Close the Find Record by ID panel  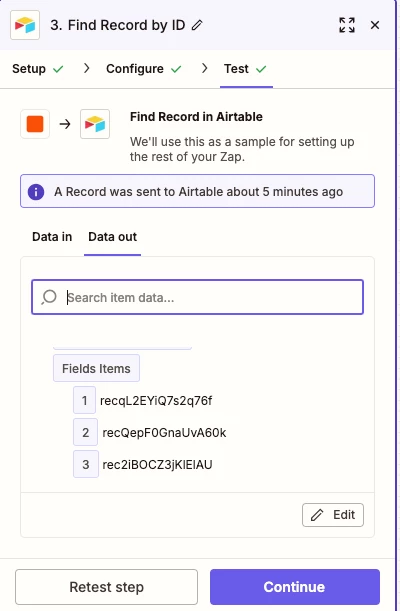[375, 25]
